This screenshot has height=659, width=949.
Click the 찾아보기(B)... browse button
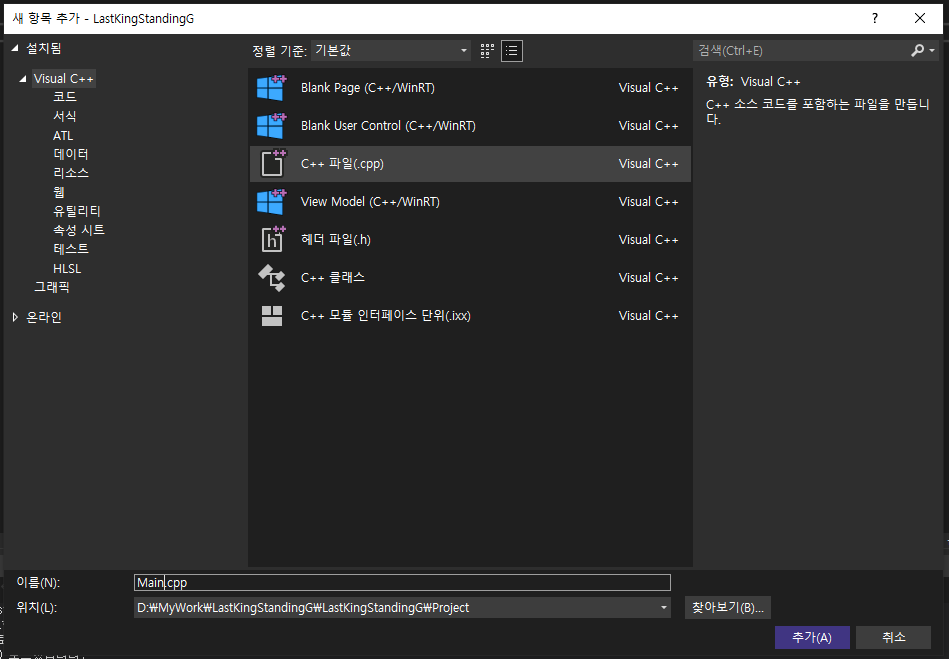727,608
